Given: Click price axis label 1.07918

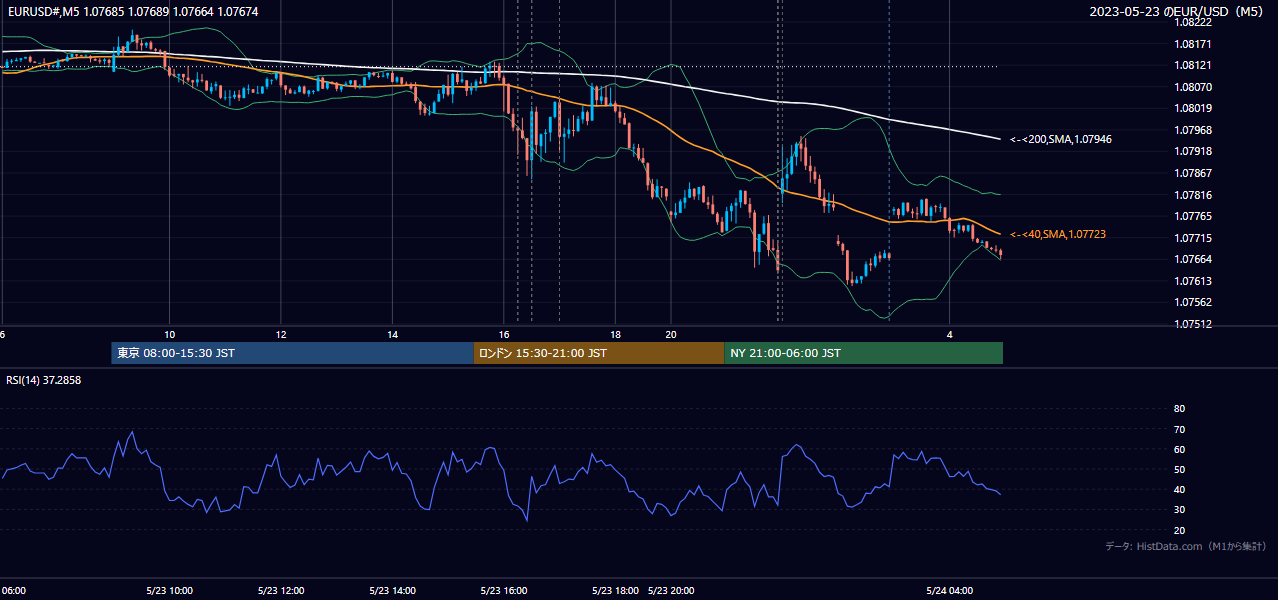Looking at the screenshot, I should (1192, 151).
